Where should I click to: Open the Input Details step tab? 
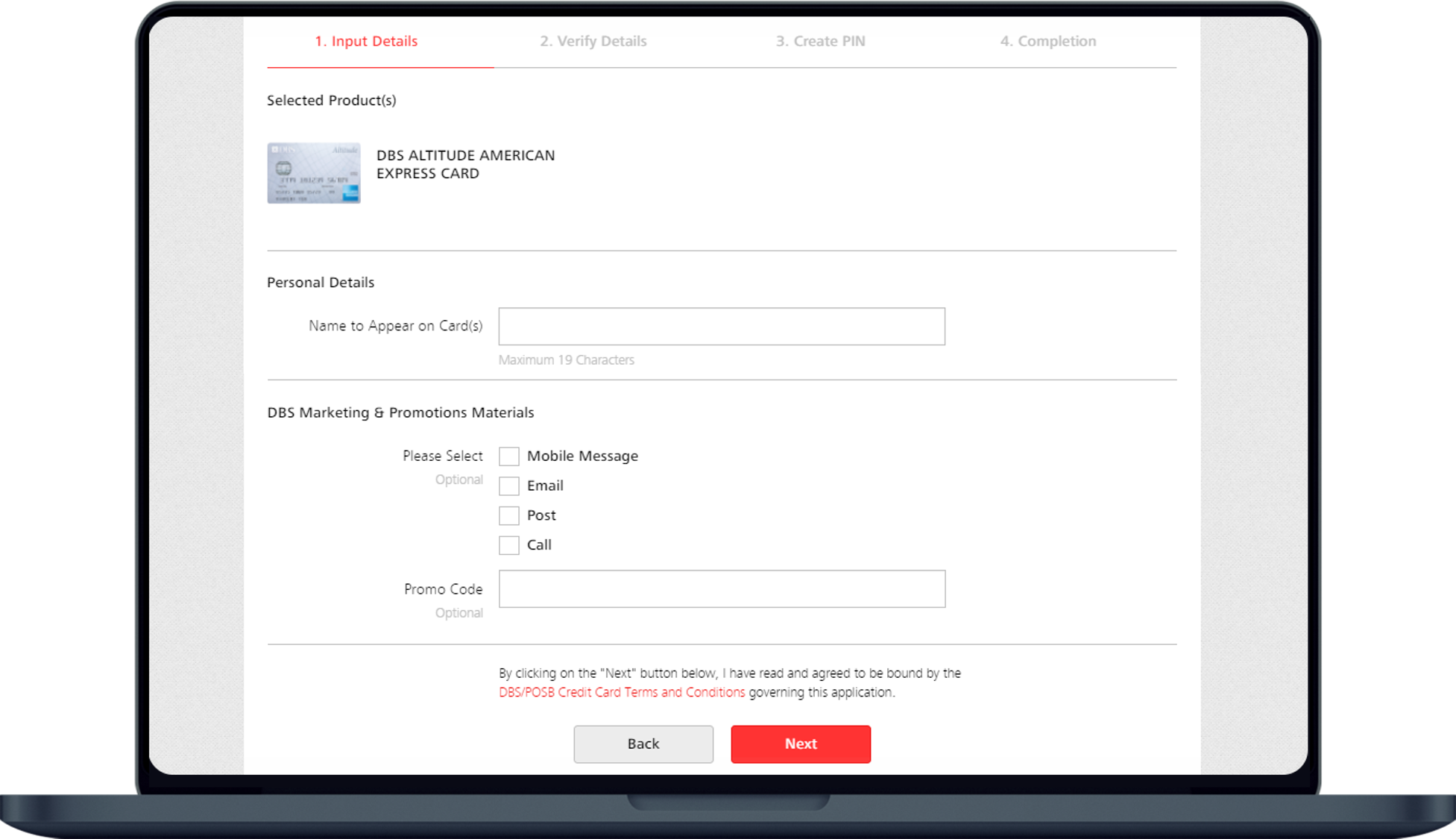tap(366, 42)
